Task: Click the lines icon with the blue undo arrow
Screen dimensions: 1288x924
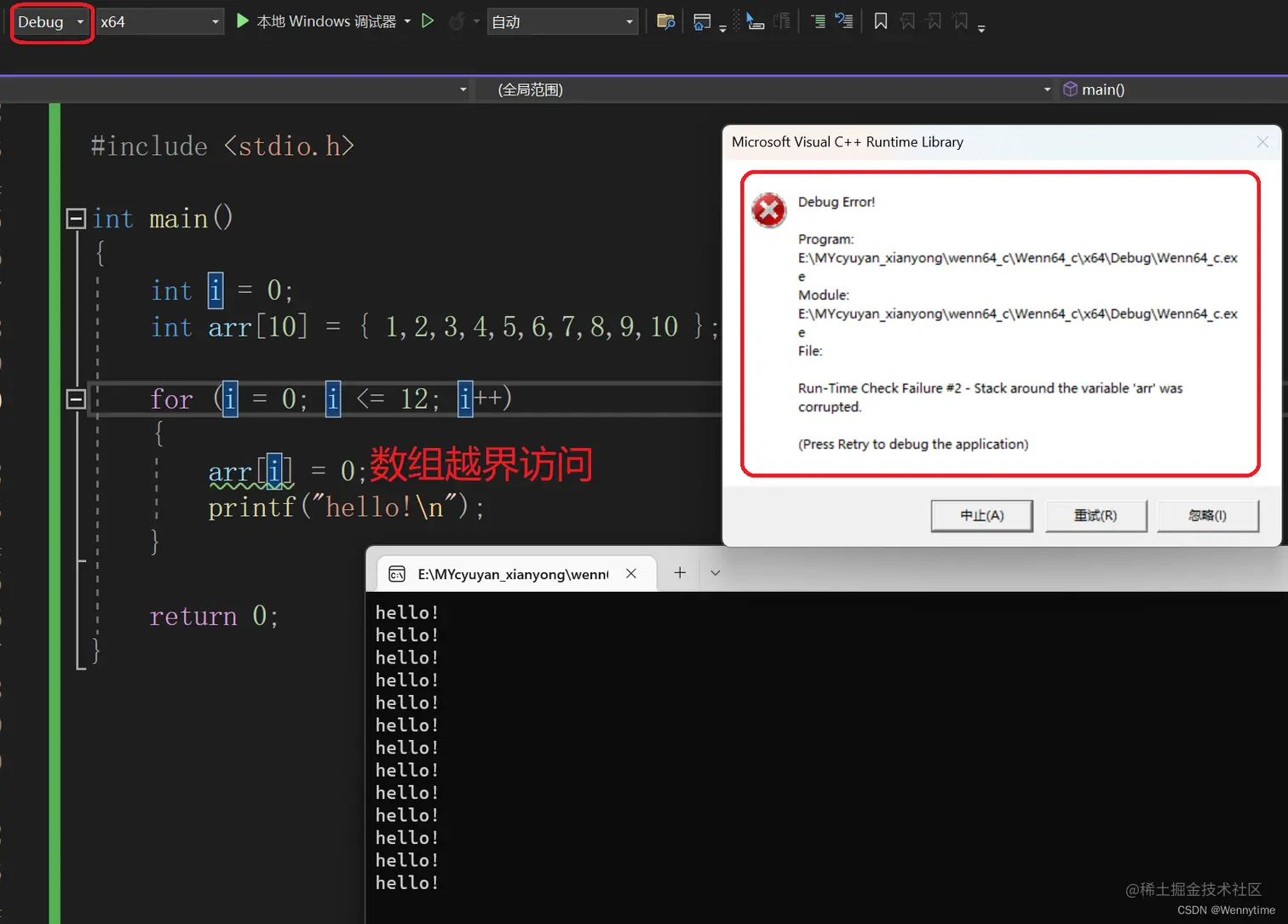Action: 844,21
